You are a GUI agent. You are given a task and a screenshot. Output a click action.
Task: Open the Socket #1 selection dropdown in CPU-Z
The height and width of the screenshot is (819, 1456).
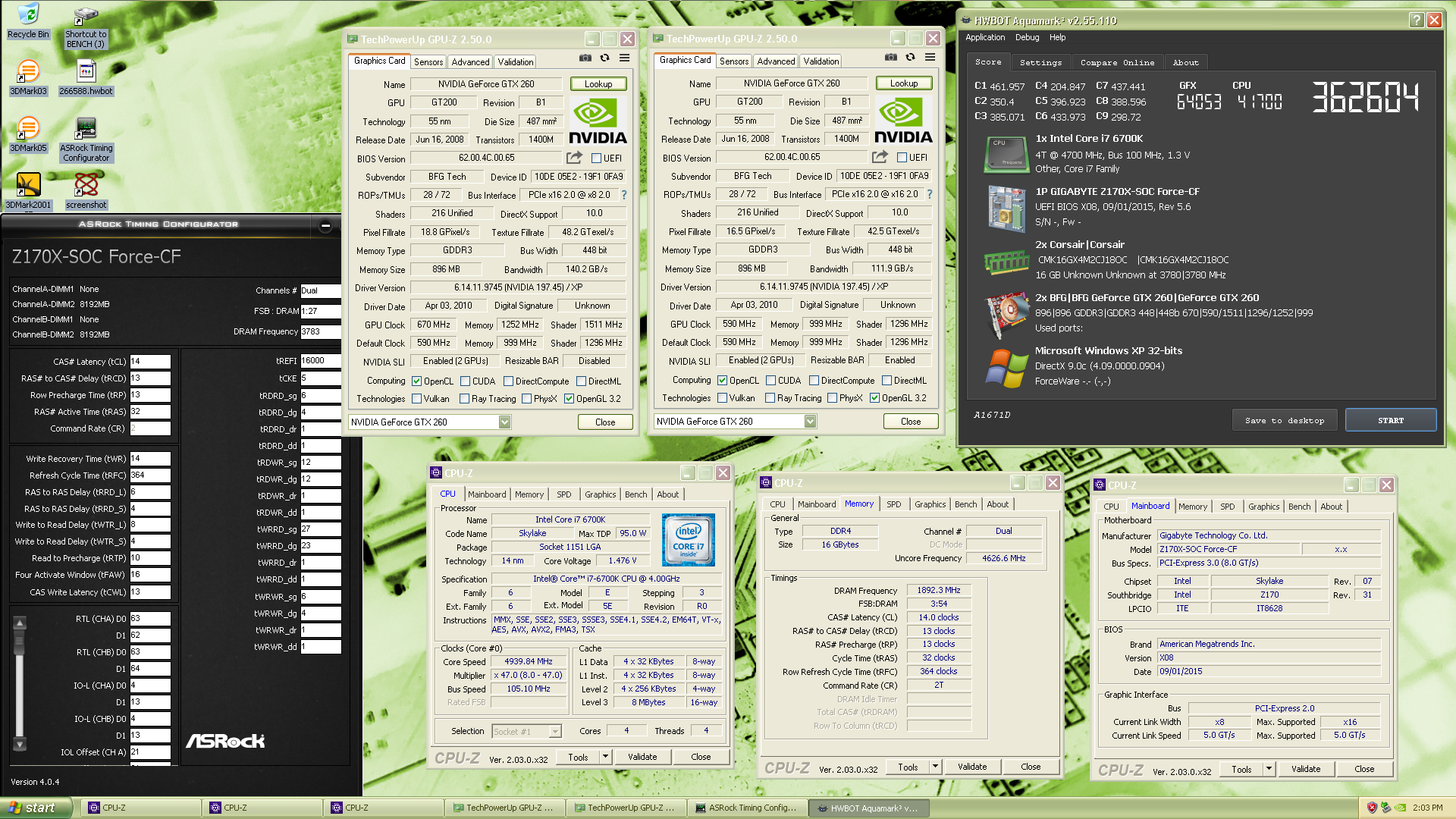[x=555, y=732]
